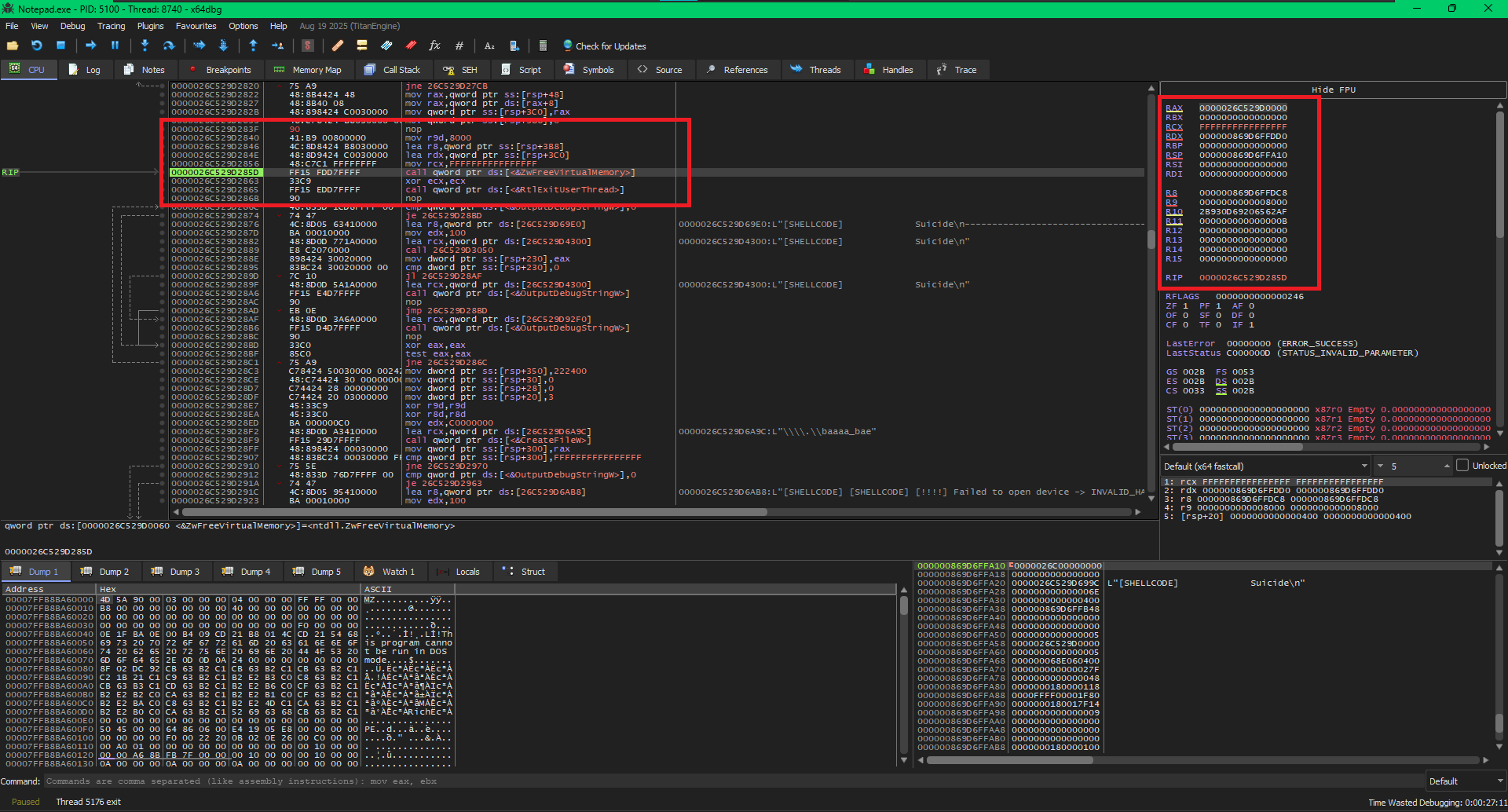
Task: Open functions list via fx icon
Action: 434,46
